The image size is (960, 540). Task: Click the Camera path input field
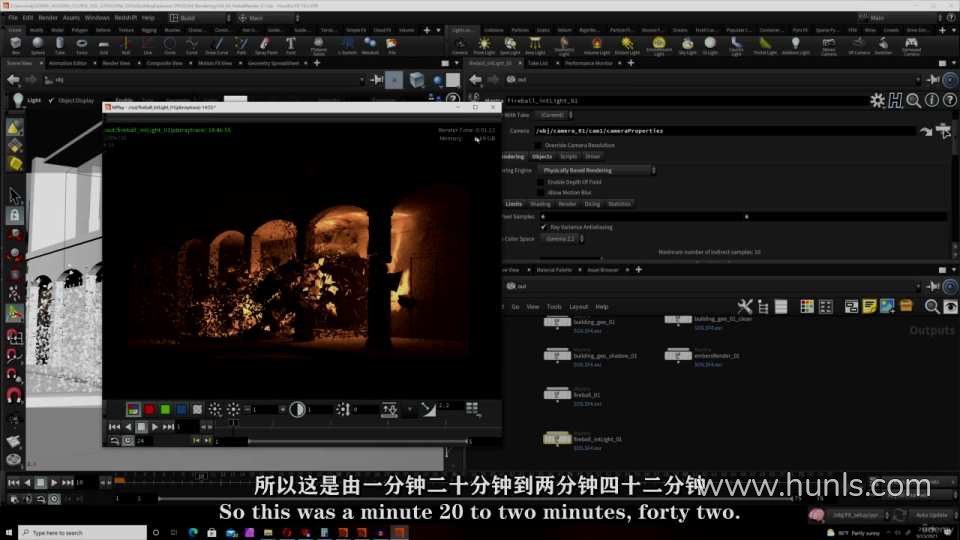[x=725, y=130]
